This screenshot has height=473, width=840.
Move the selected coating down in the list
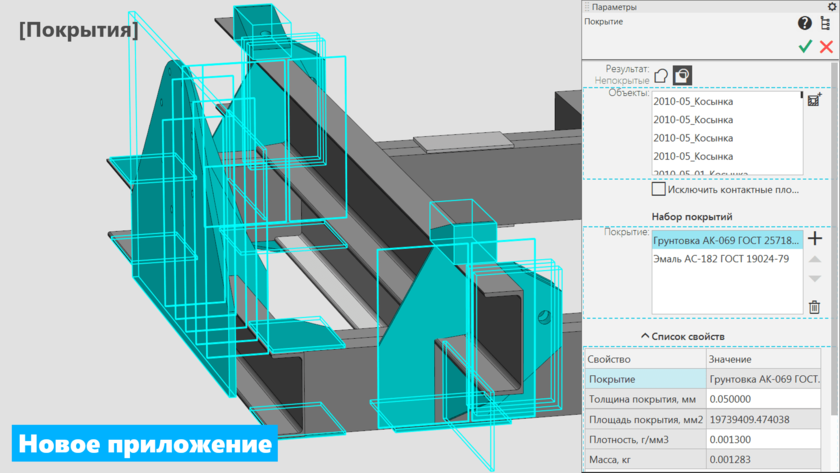click(x=815, y=279)
